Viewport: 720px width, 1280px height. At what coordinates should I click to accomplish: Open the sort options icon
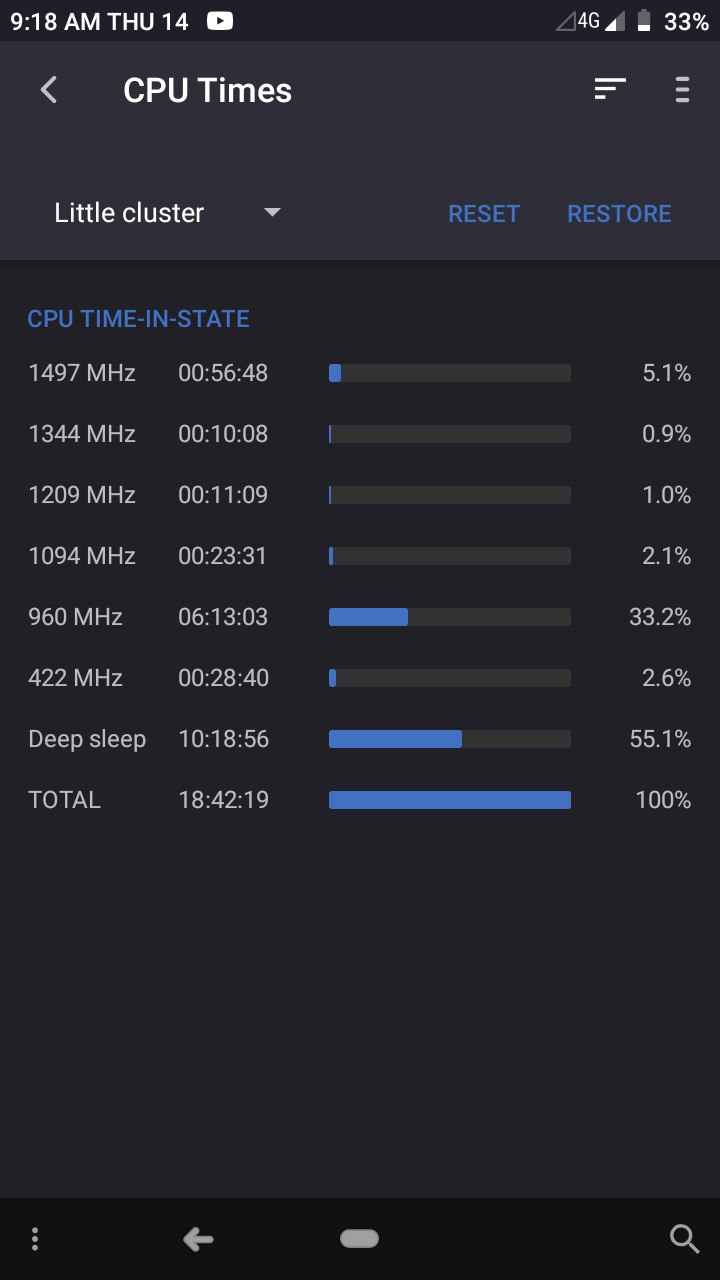click(610, 89)
